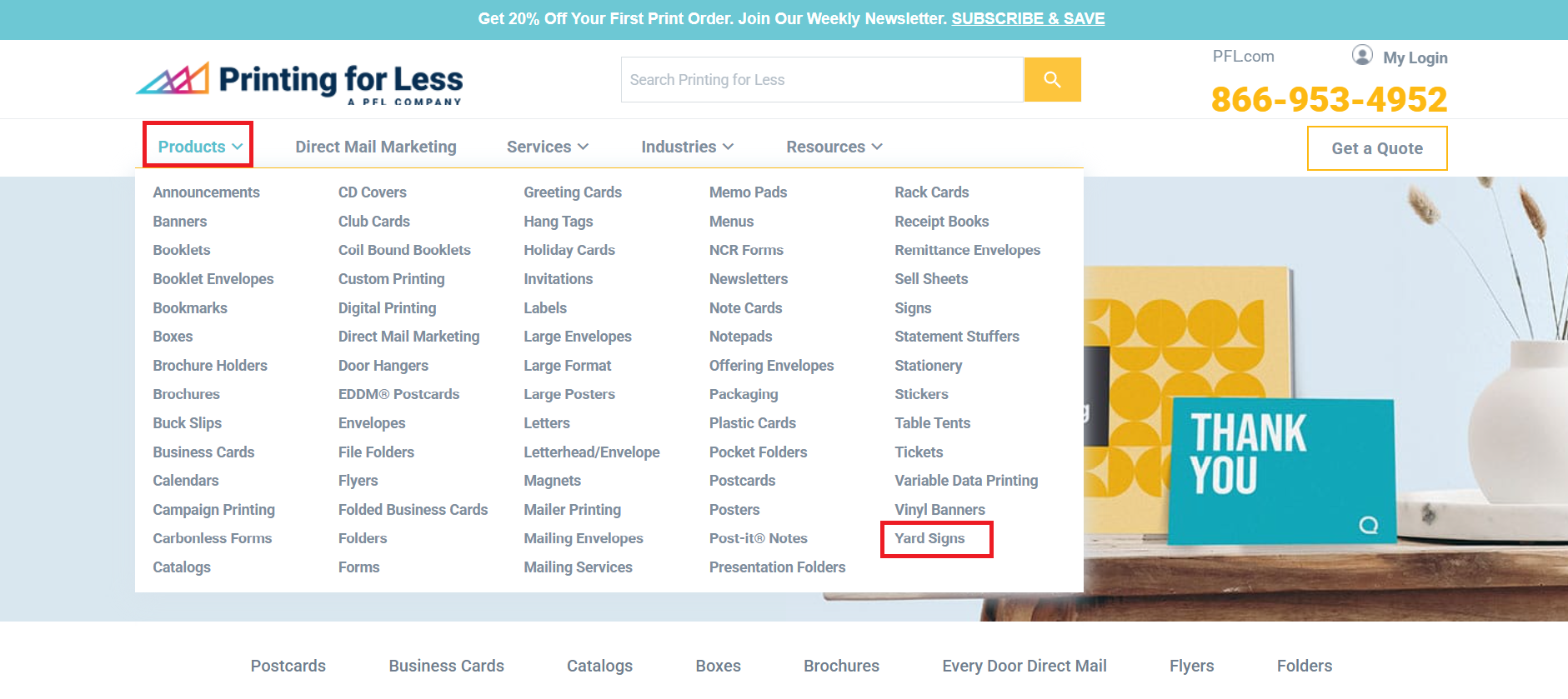Choose Packaging from the products menu

pyautogui.click(x=744, y=394)
